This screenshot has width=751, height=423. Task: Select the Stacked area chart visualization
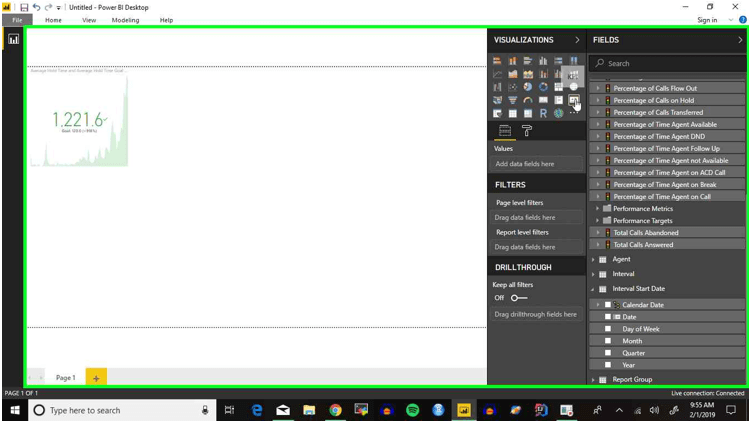528,74
